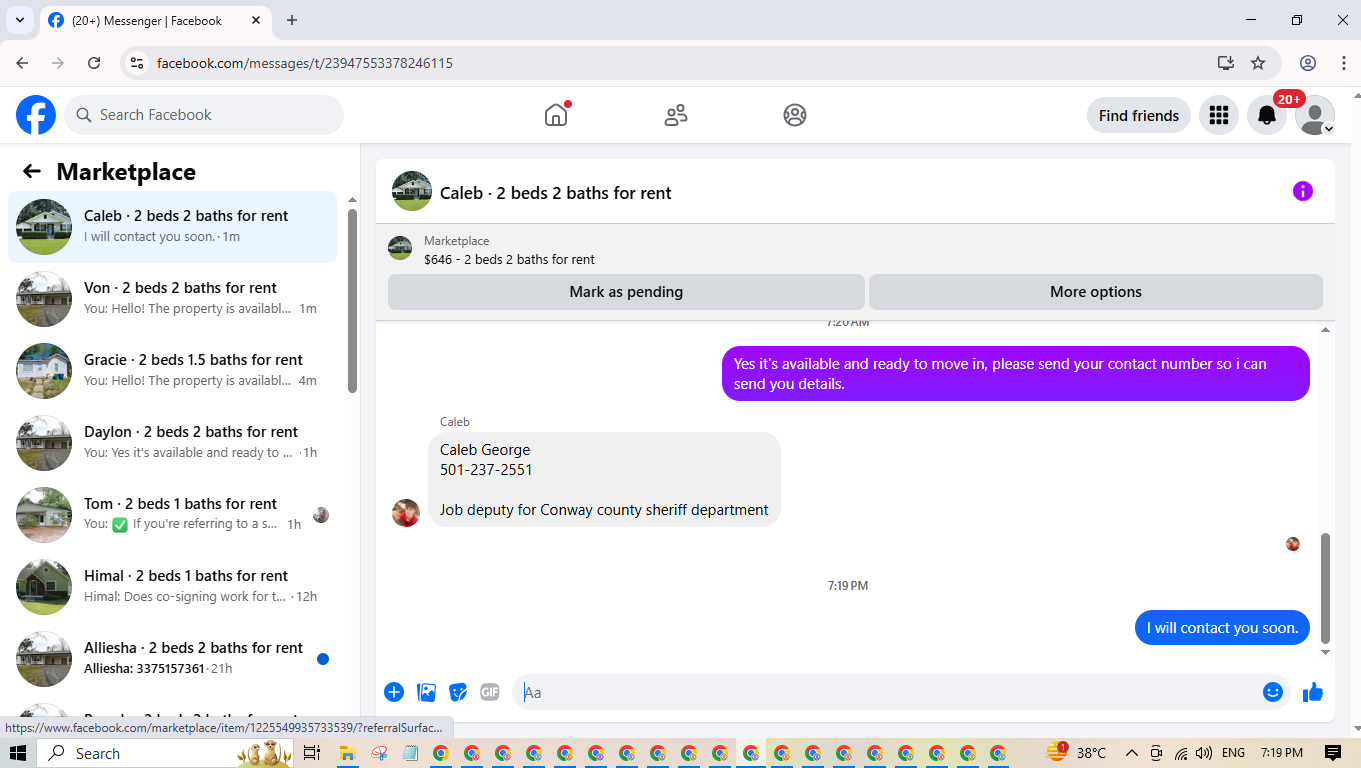Open Facebook home via logo
This screenshot has width=1361, height=768.
pos(36,115)
